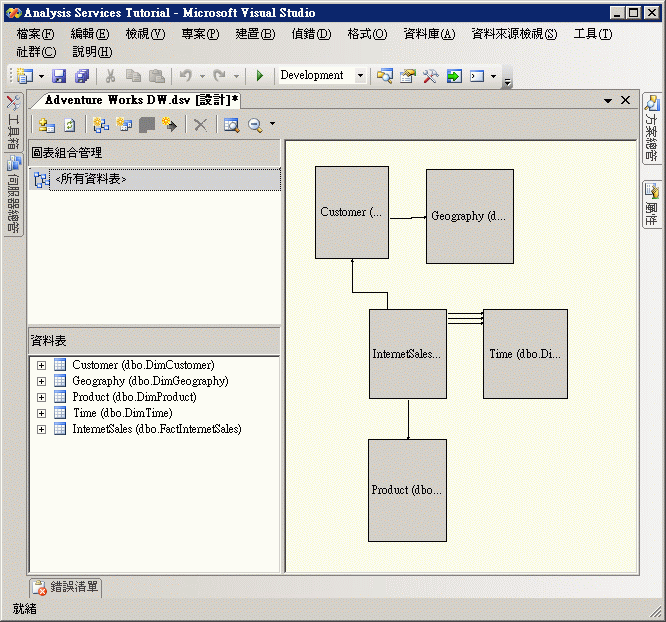Expand Product (dbo.DimProduct) table node
The width and height of the screenshot is (666, 622).
[41, 397]
